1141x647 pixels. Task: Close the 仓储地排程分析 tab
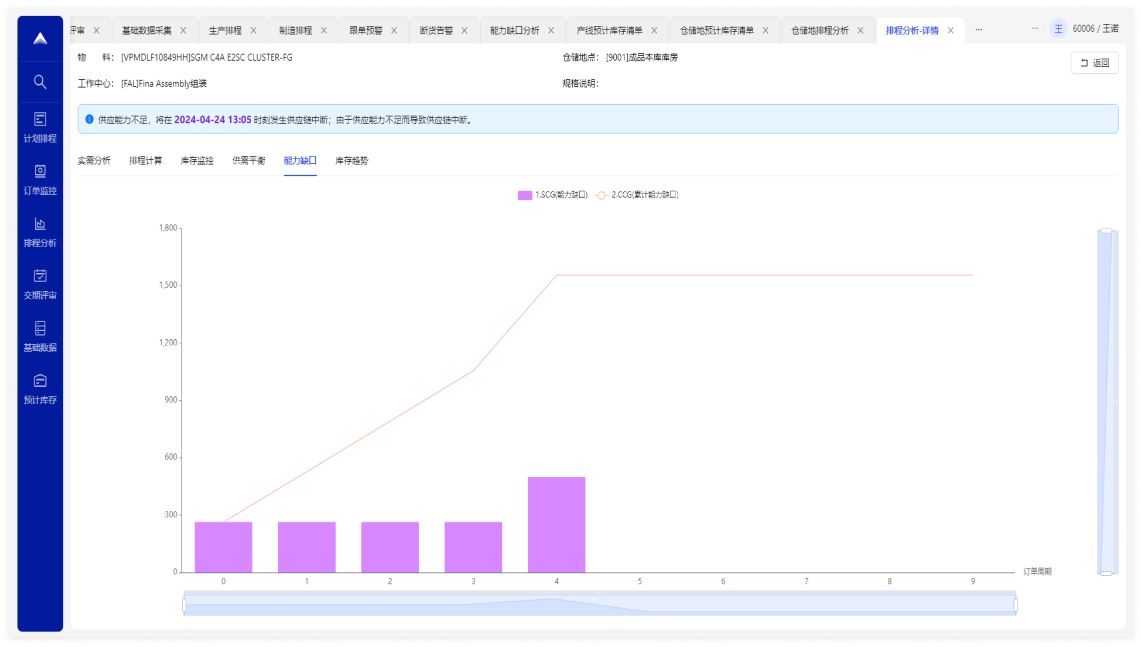coord(860,31)
